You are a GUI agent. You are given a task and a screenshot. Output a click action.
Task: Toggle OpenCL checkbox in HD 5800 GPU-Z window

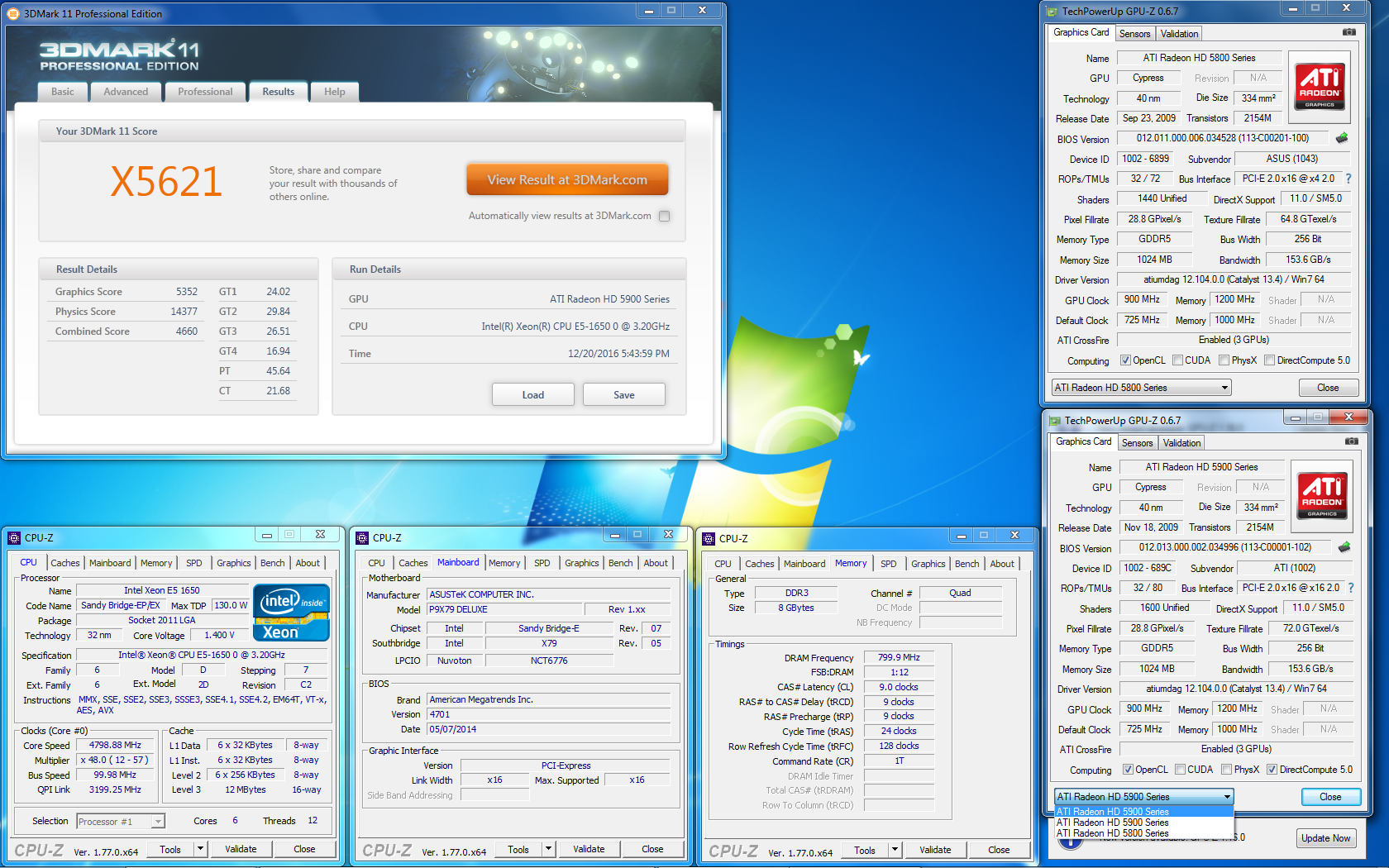tap(1125, 360)
